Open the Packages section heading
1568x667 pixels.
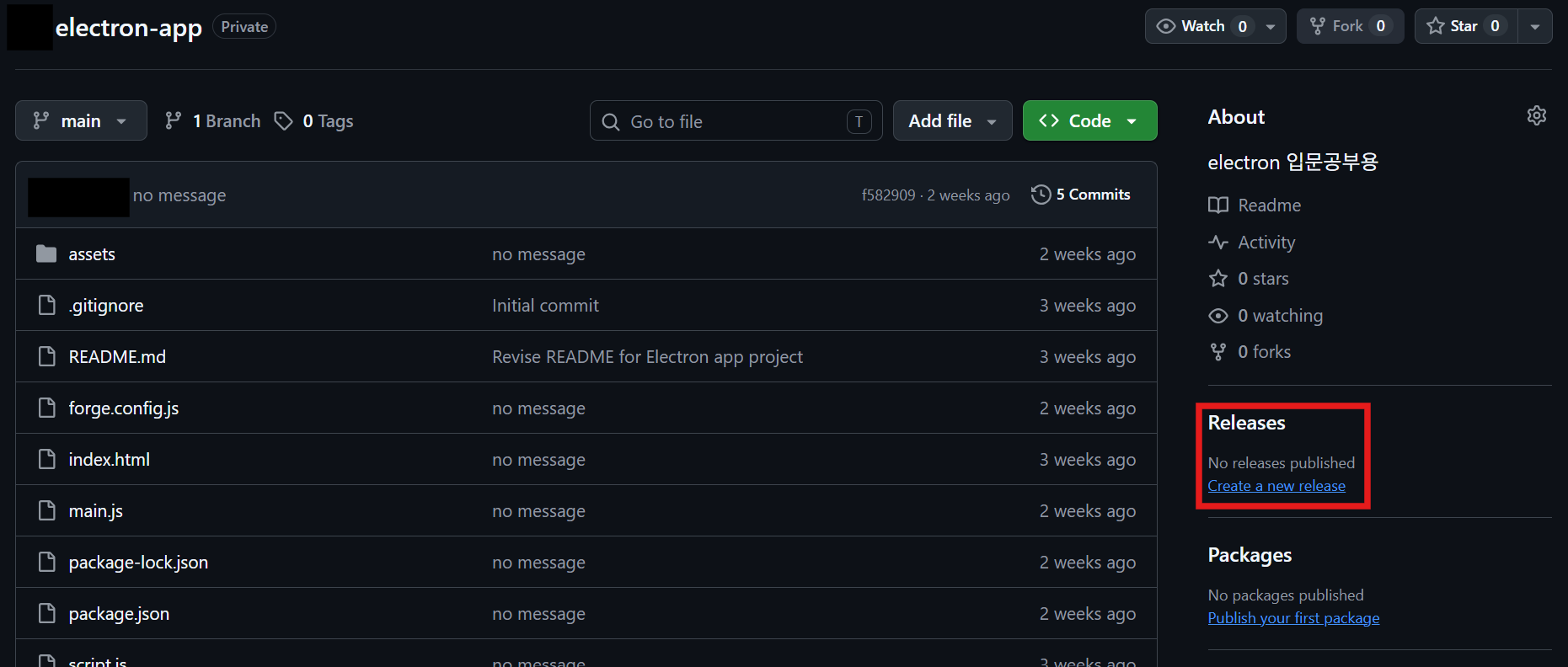(1250, 555)
